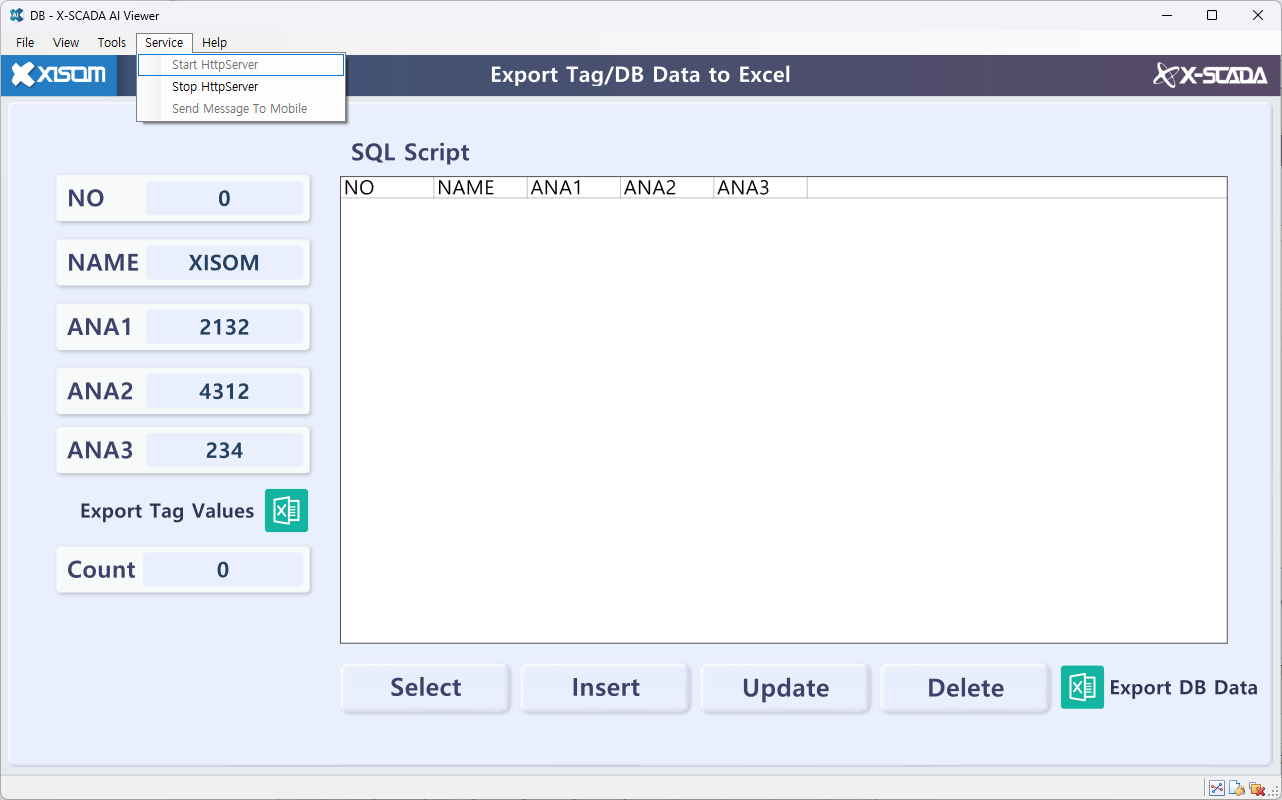
Task: Open the File menu
Action: [x=25, y=43]
